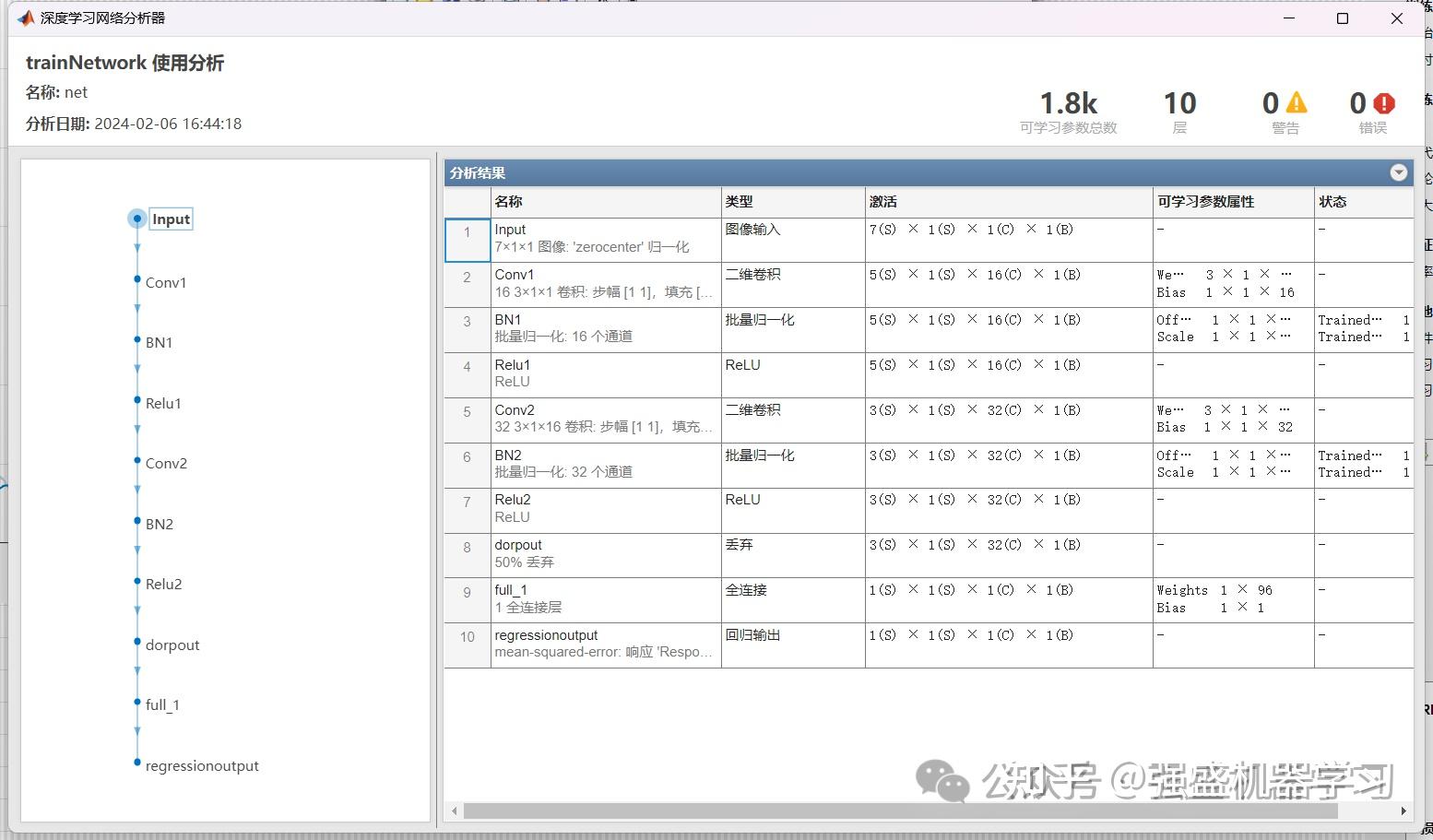Click the 回归输出 type cell
1433x840 pixels.
pos(793,645)
